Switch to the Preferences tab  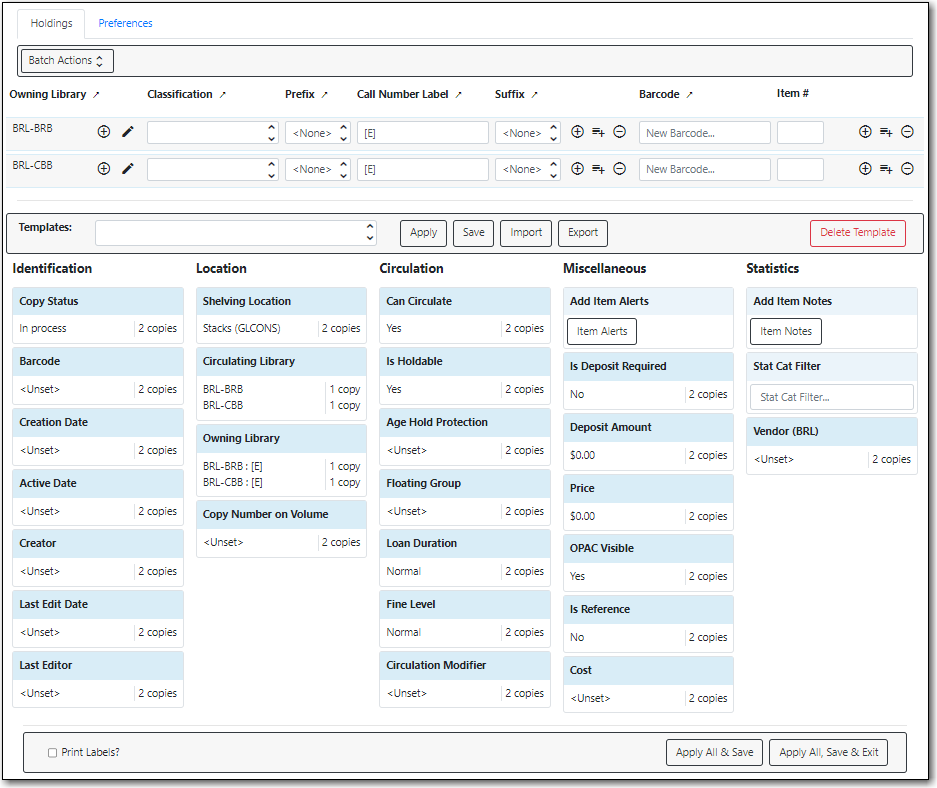click(125, 23)
